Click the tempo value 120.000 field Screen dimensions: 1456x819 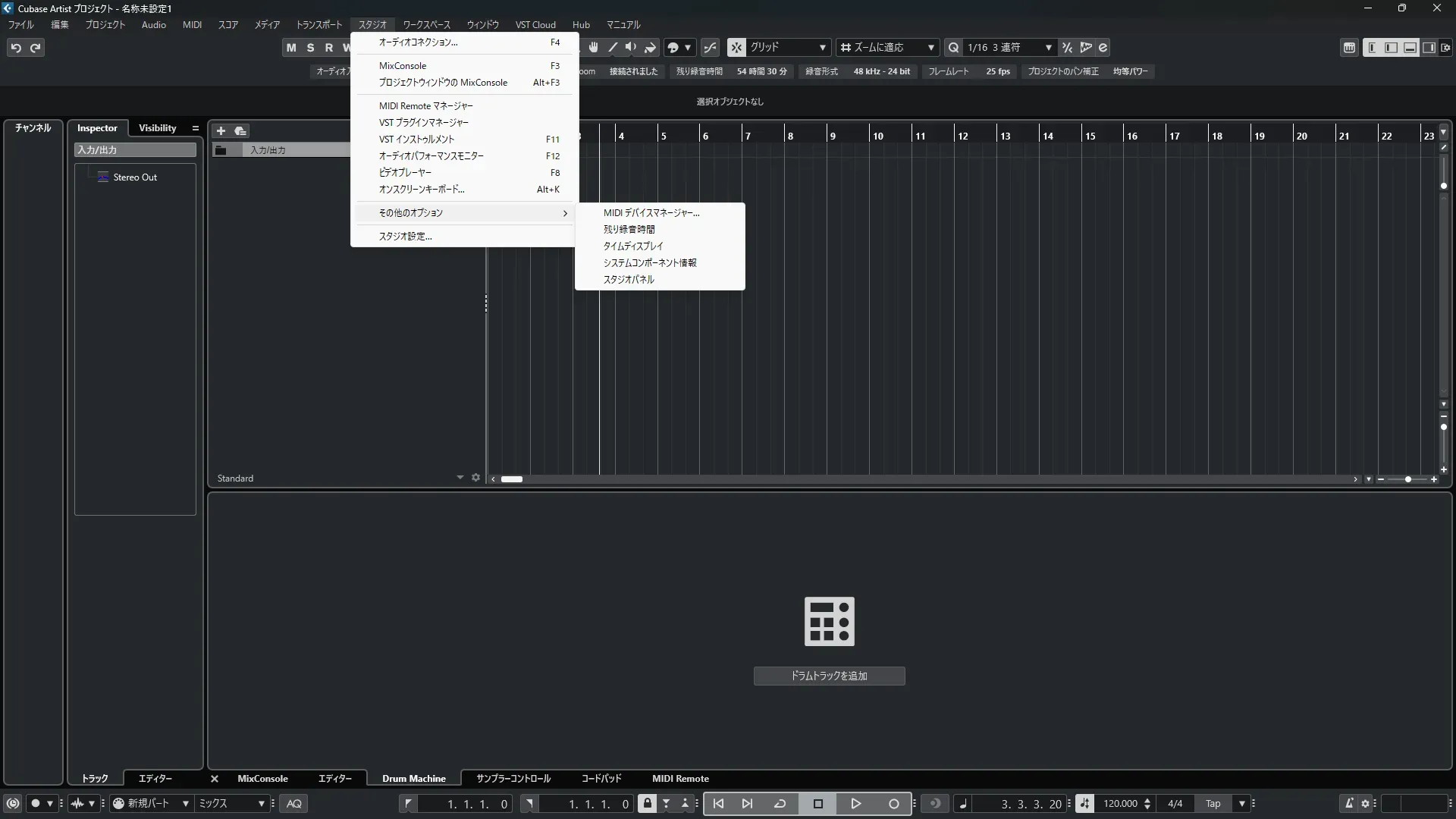point(1120,804)
